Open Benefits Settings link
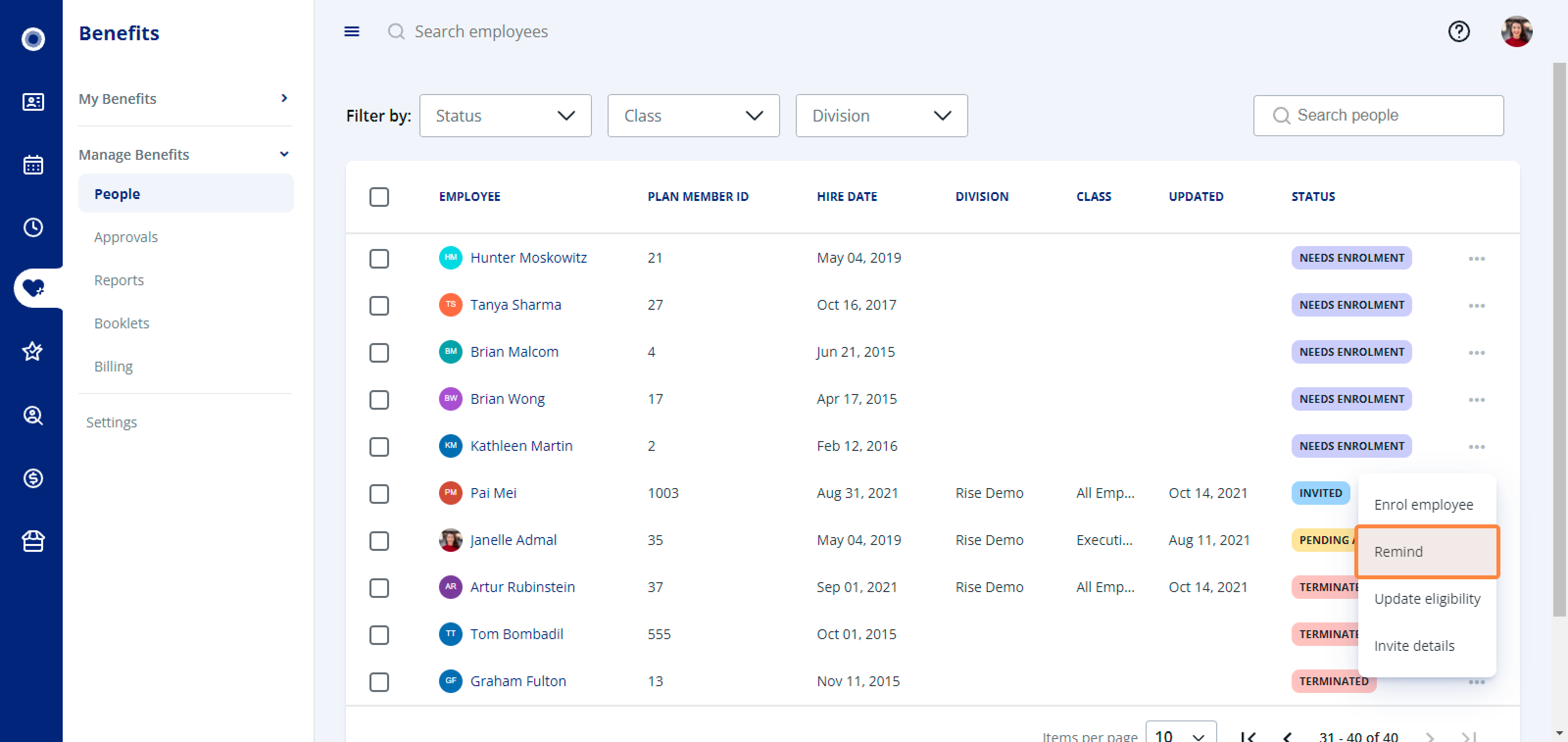Viewport: 1568px width, 742px height. point(111,422)
